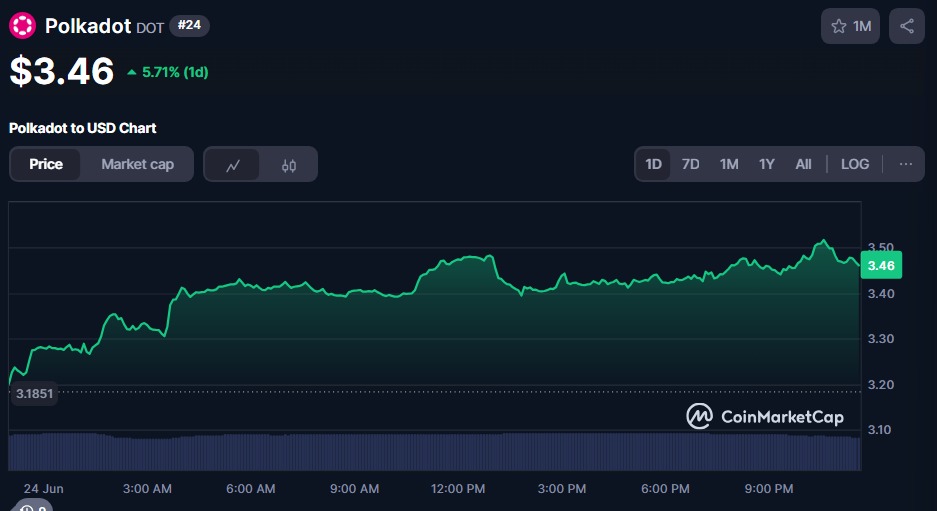Click the 6:00 PM x-axis label
The image size is (937, 511).
coord(665,489)
